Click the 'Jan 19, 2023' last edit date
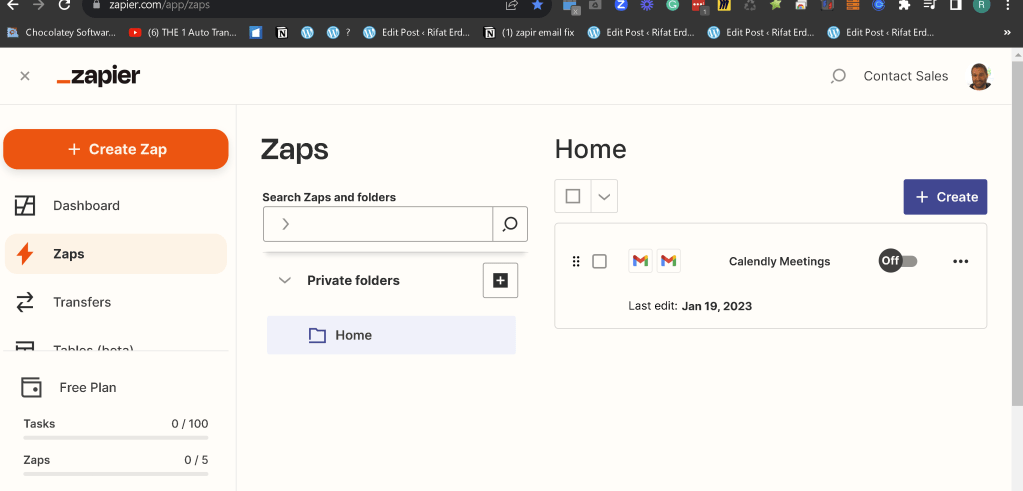The image size is (1023, 491). [x=717, y=306]
